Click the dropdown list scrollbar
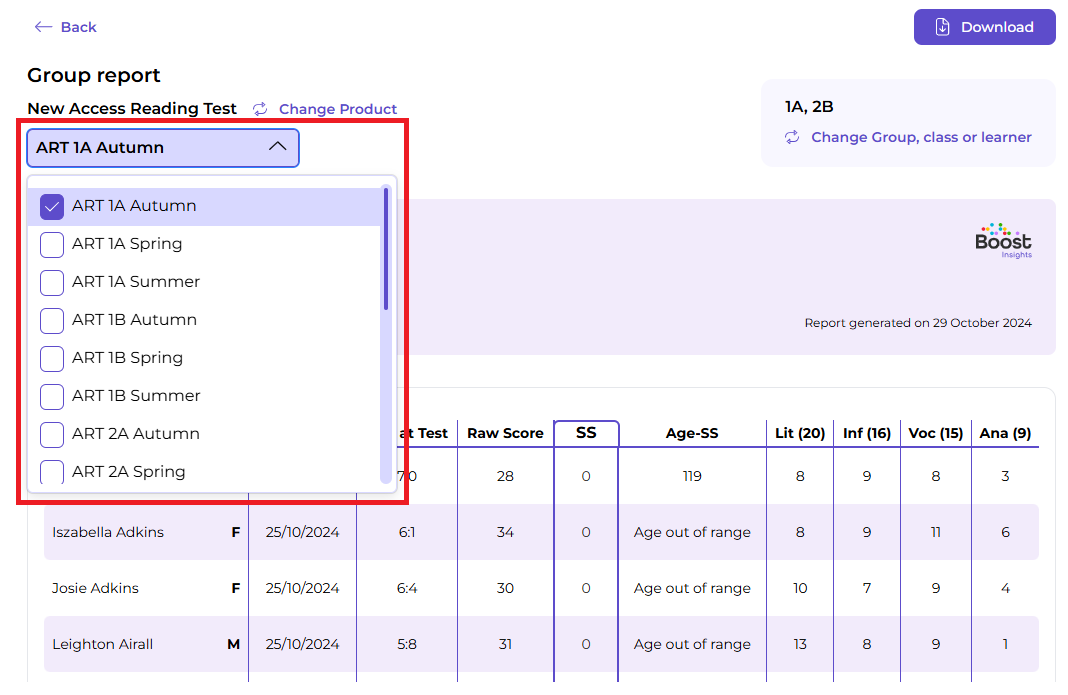 tap(386, 248)
